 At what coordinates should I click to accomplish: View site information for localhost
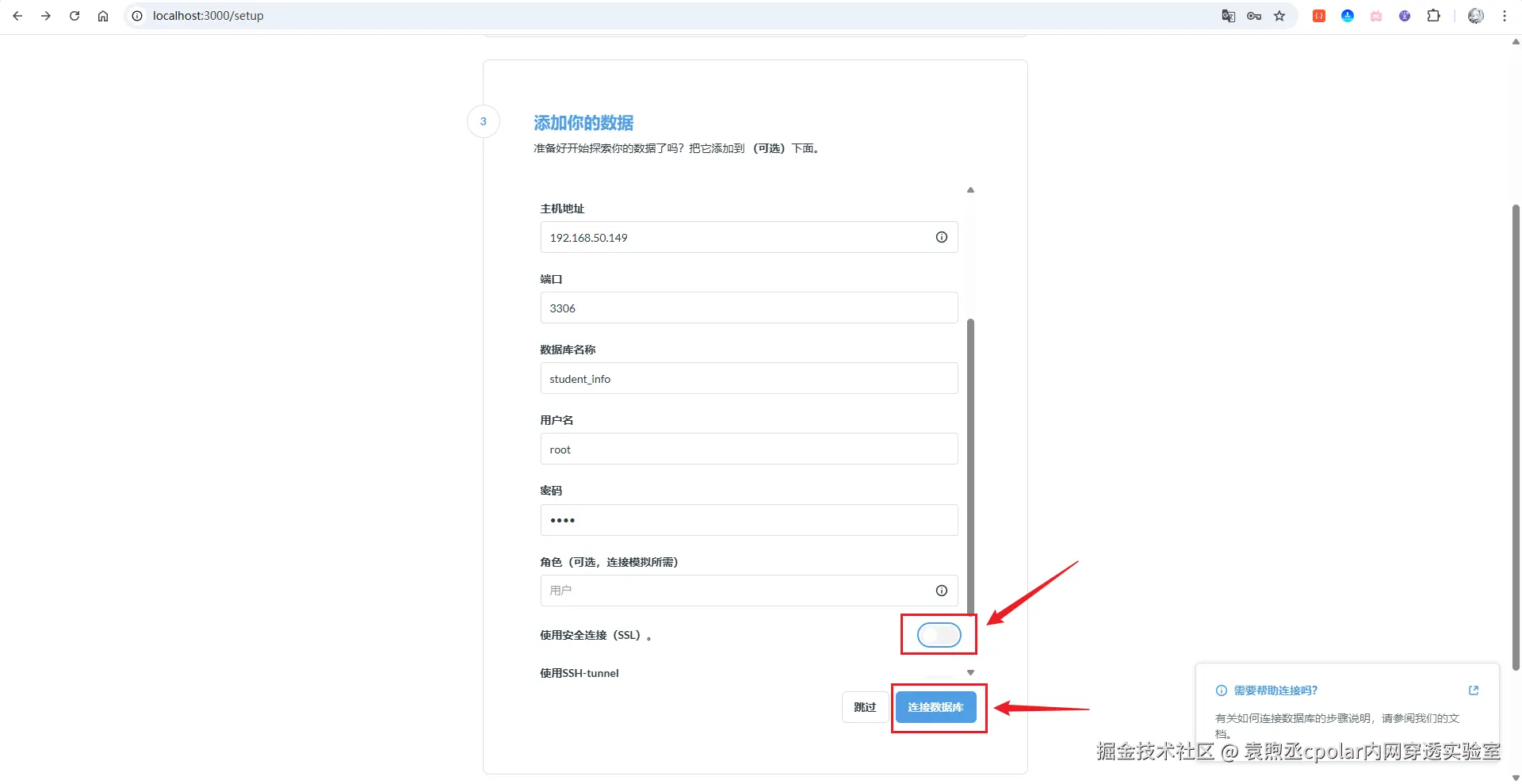tap(137, 16)
